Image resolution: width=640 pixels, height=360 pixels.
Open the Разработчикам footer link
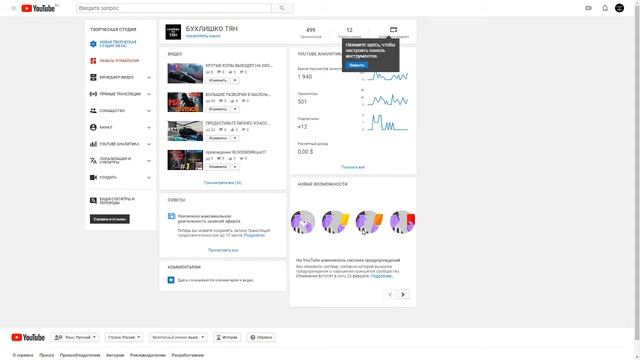pyautogui.click(x=187, y=355)
